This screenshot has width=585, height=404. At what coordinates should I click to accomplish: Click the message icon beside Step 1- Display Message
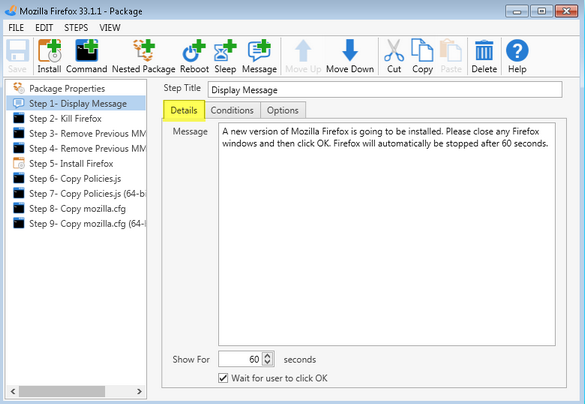(x=19, y=103)
